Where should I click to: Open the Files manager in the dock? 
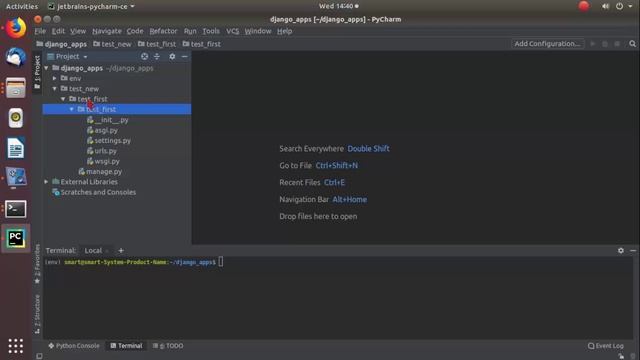16,88
